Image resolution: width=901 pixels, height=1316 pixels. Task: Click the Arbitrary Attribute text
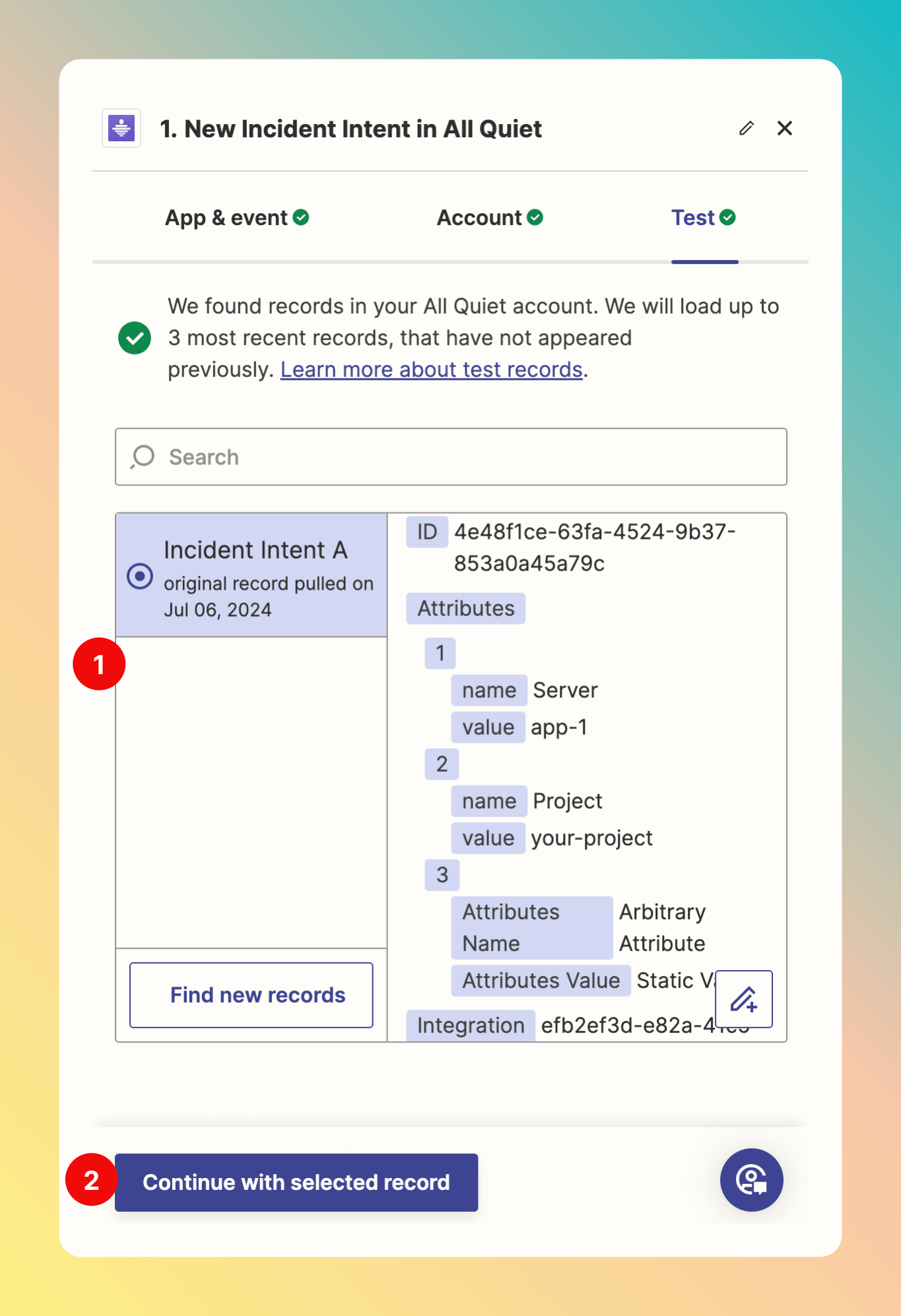(662, 928)
